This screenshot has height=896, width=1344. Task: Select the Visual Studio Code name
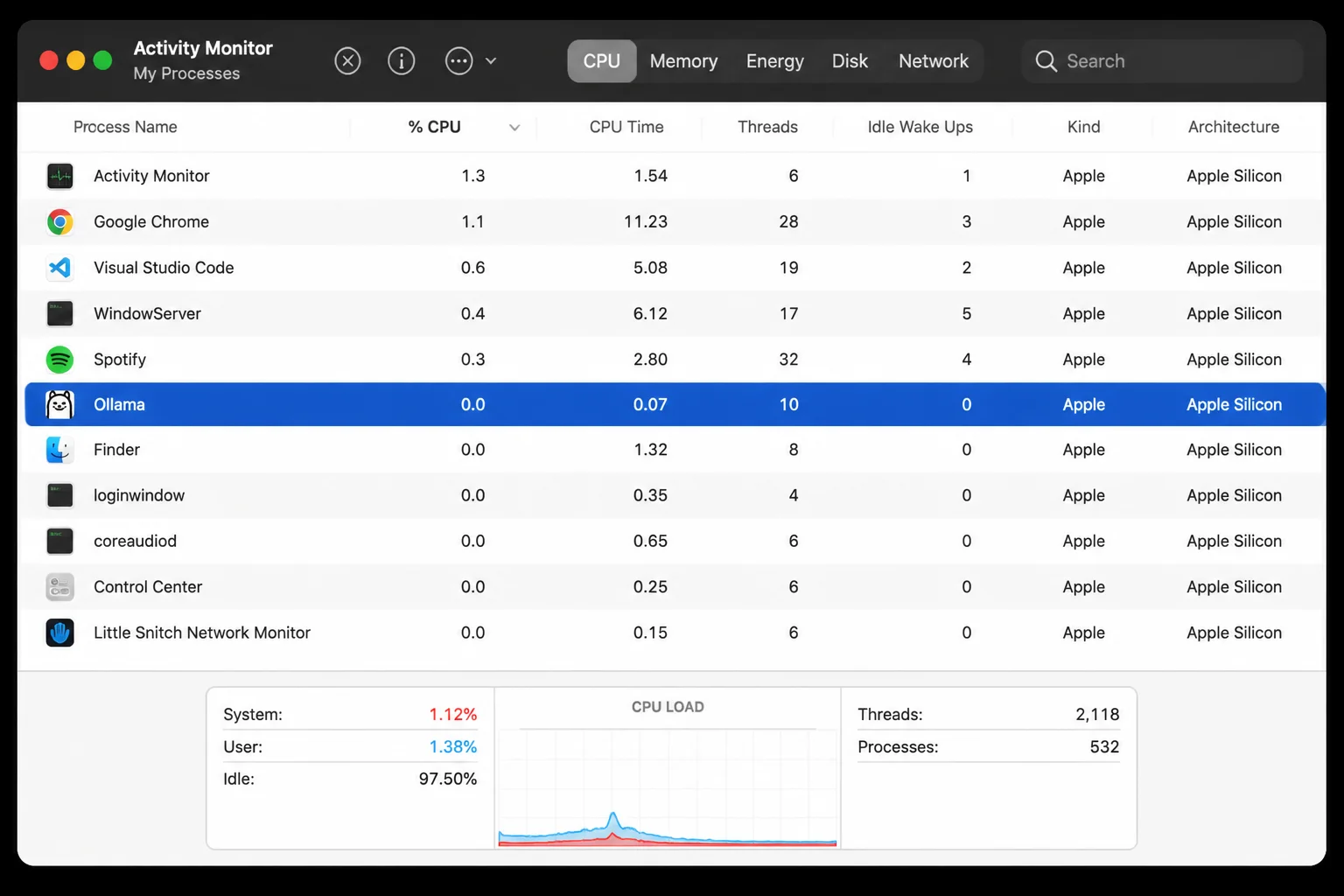pos(164,268)
